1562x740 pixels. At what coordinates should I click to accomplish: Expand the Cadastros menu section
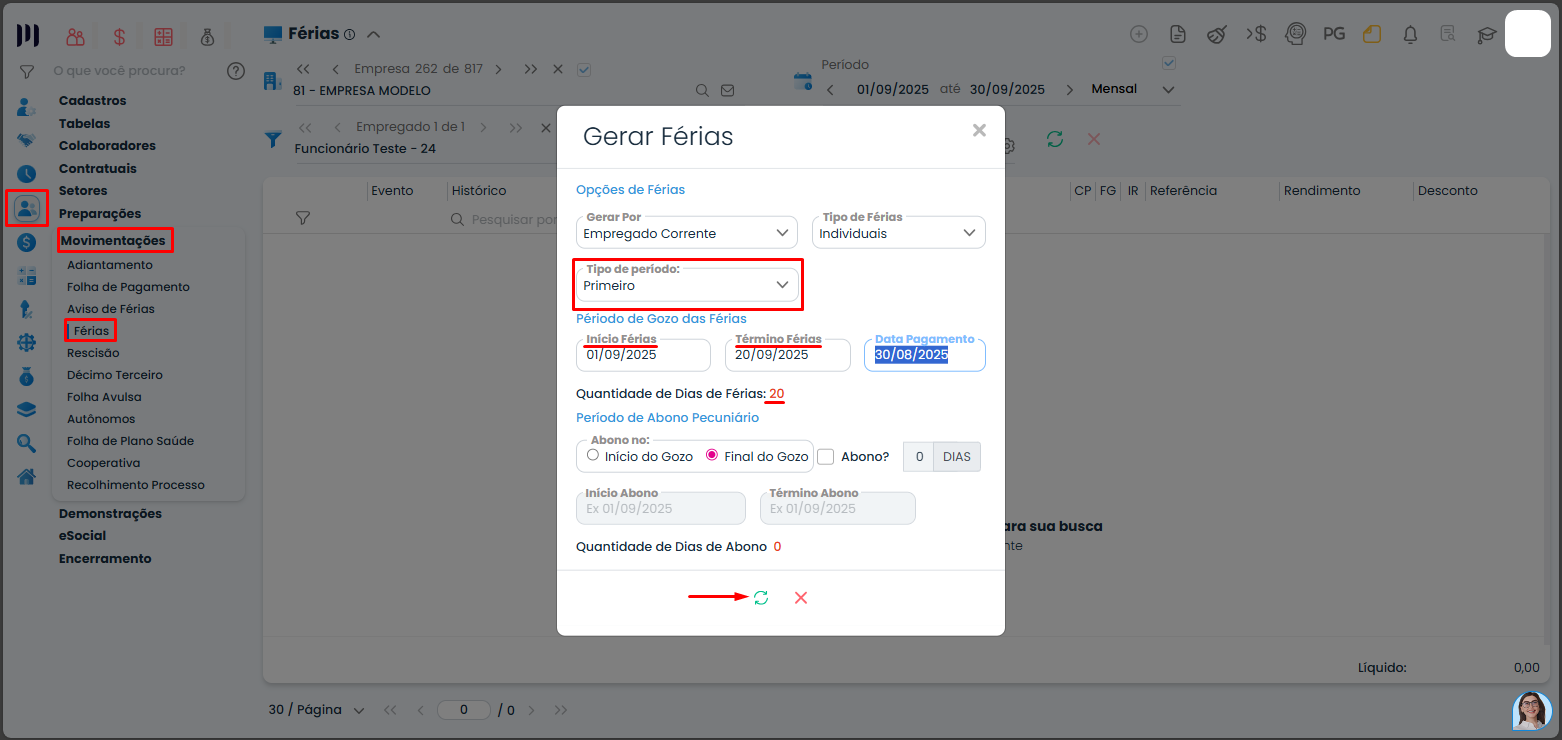93,100
